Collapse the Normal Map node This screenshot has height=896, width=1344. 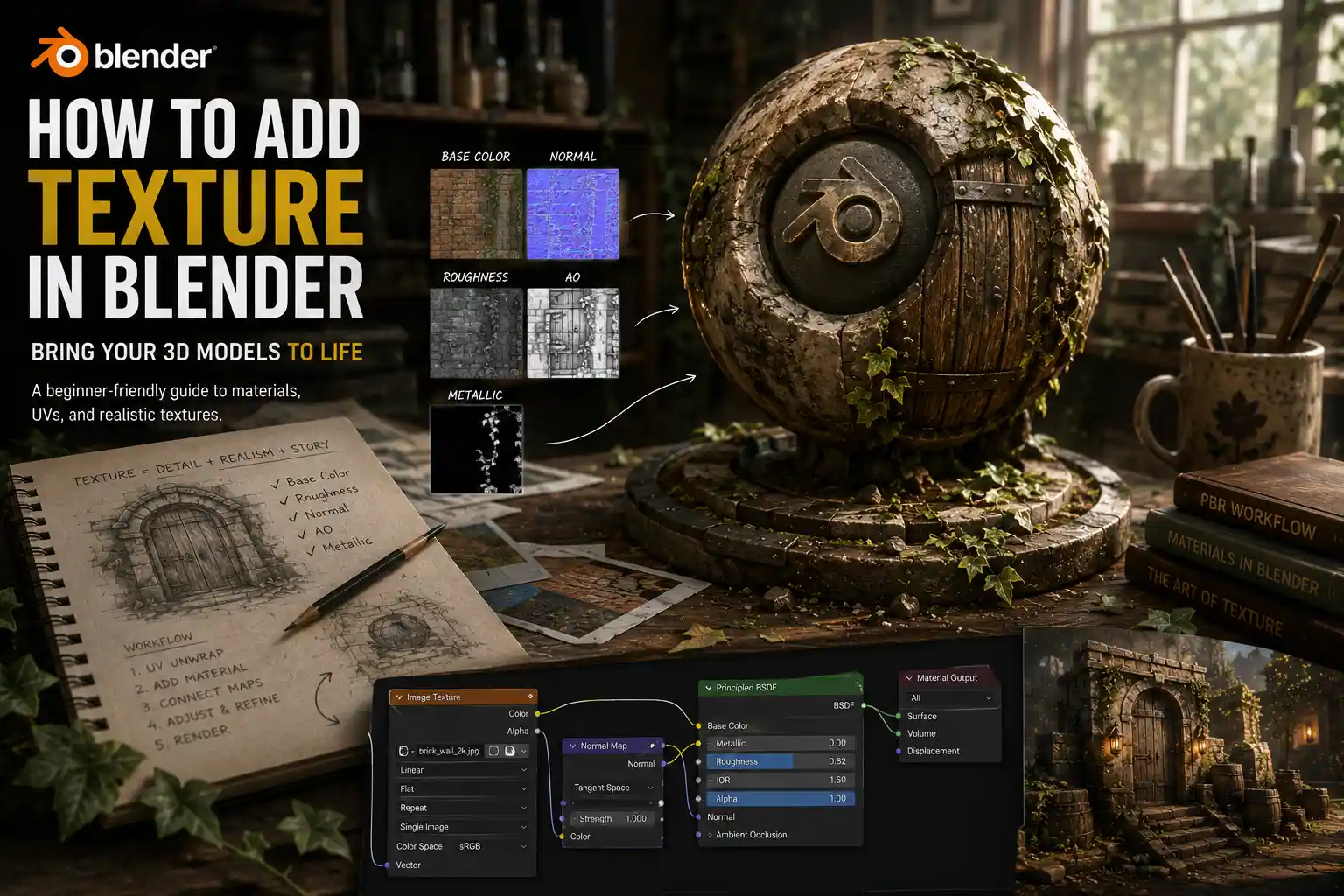[572, 745]
